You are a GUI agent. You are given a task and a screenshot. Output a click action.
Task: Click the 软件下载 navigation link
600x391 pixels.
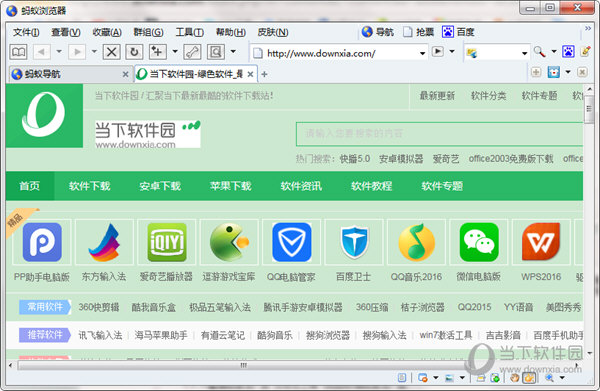pos(90,186)
